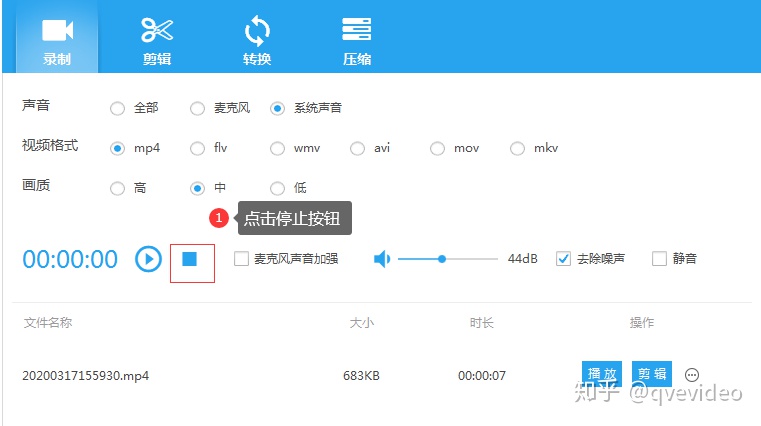Open the 录制 recording tab
The height and width of the screenshot is (426, 761).
pos(57,37)
